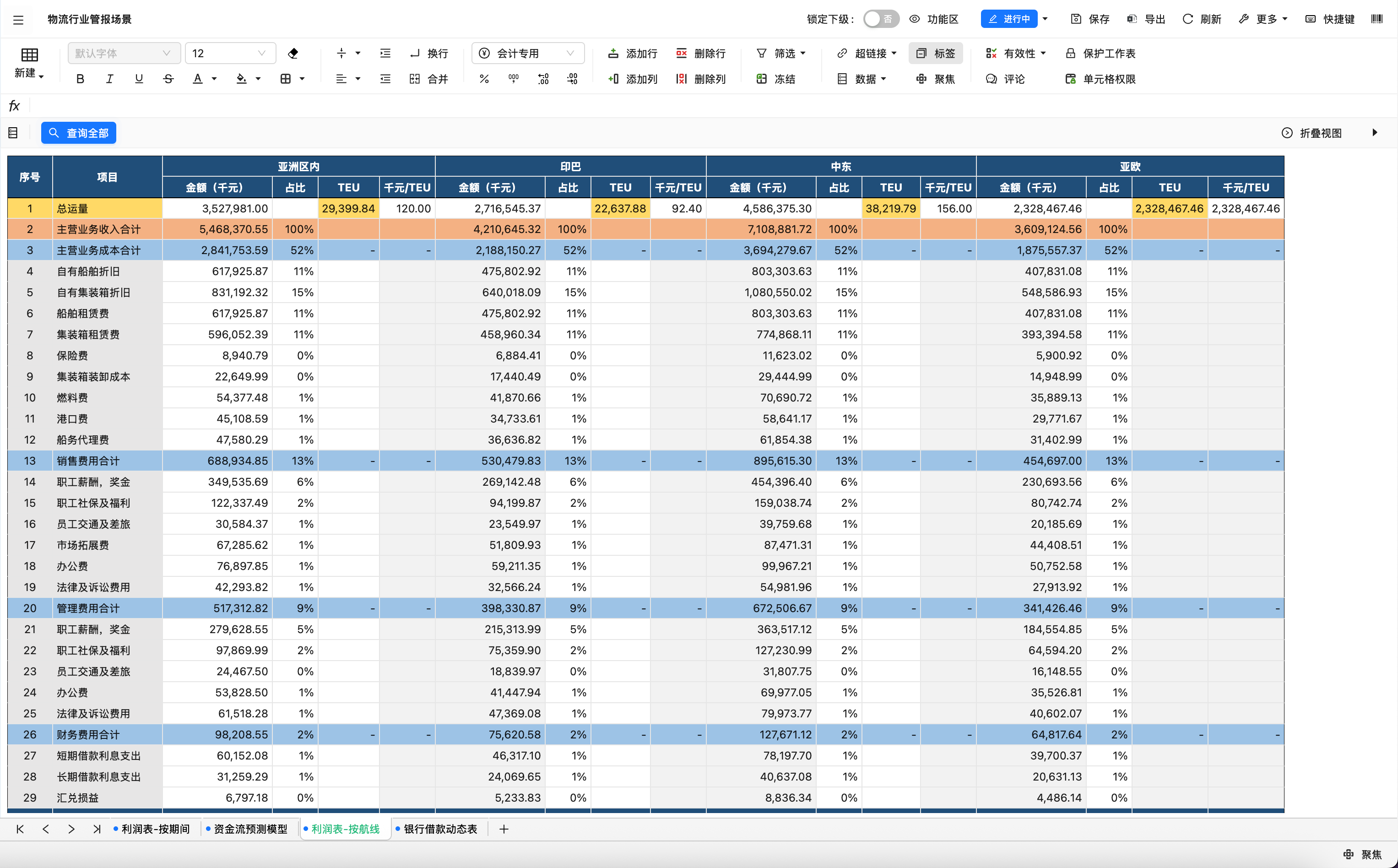Viewport: 1398px width, 868px height.
Task: Click the percent format icon
Action: [x=484, y=79]
